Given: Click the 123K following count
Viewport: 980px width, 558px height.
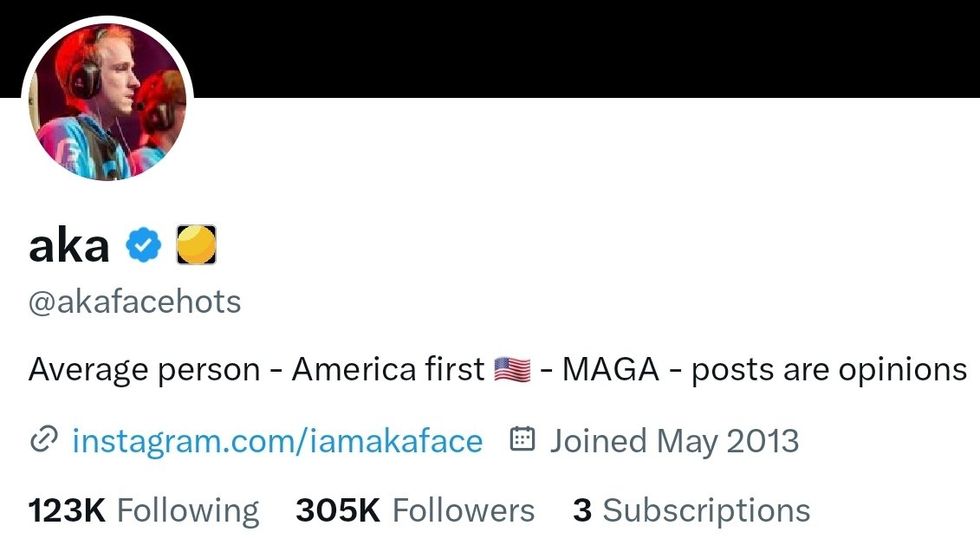Looking at the screenshot, I should coord(67,511).
